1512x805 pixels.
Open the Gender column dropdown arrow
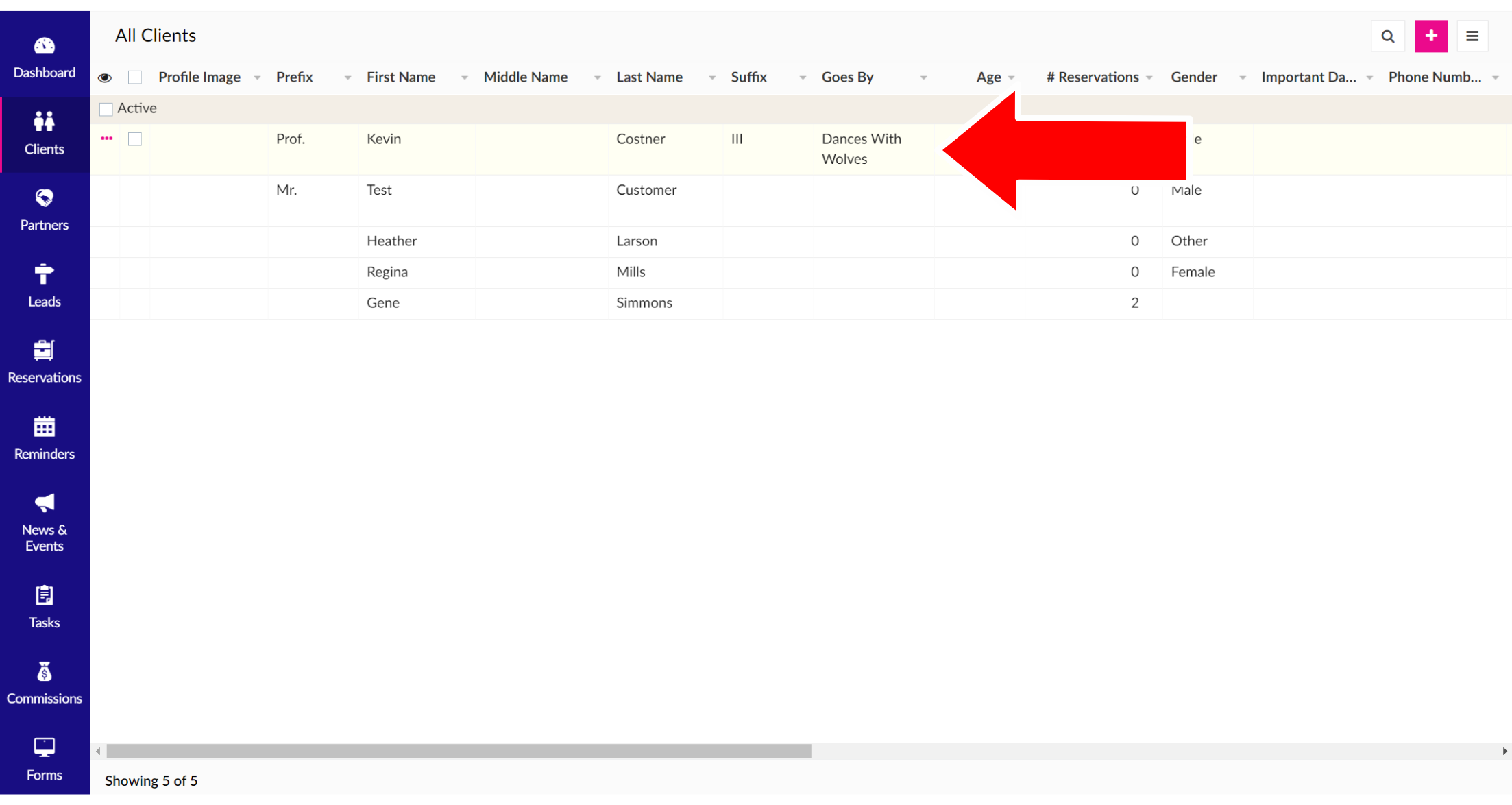[1242, 78]
